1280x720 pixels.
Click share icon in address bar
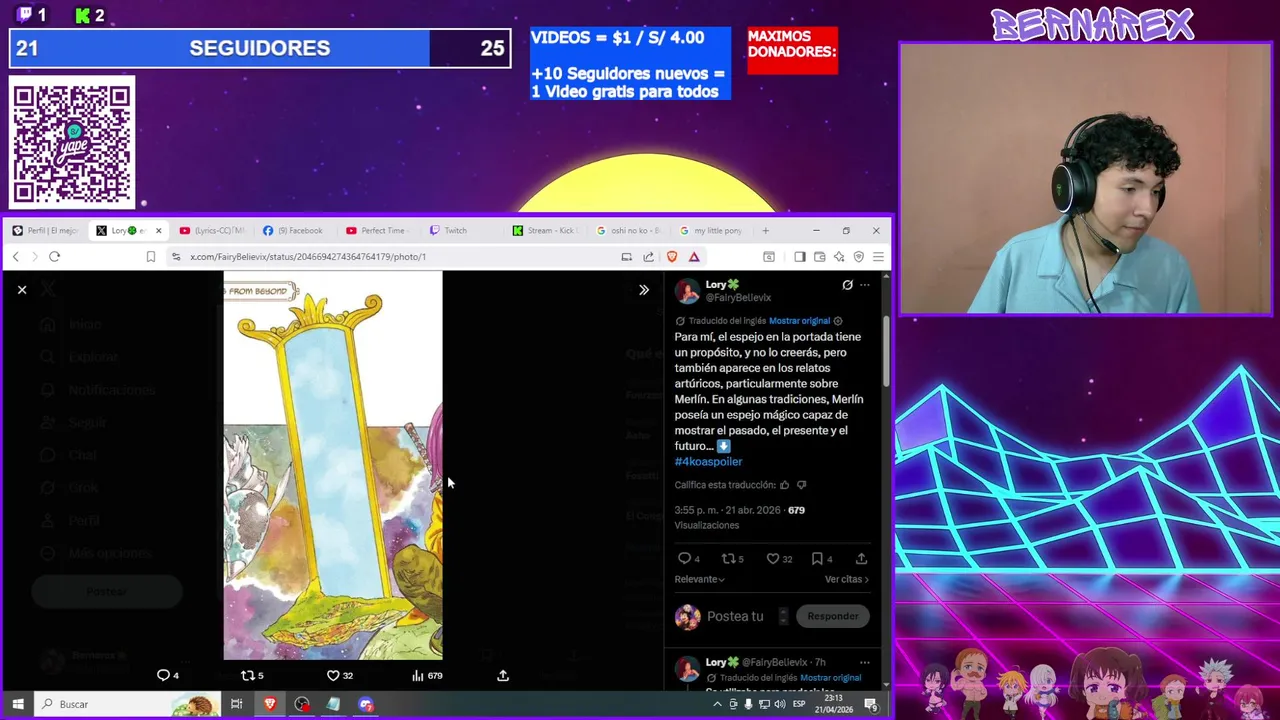[x=648, y=257]
